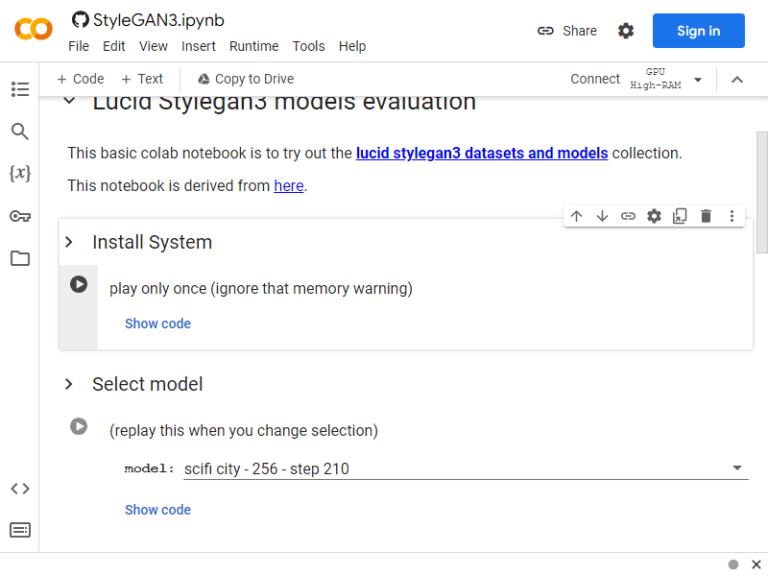Viewport: 768px width, 576px height.
Task: Delete the cell with trash icon
Action: point(706,216)
